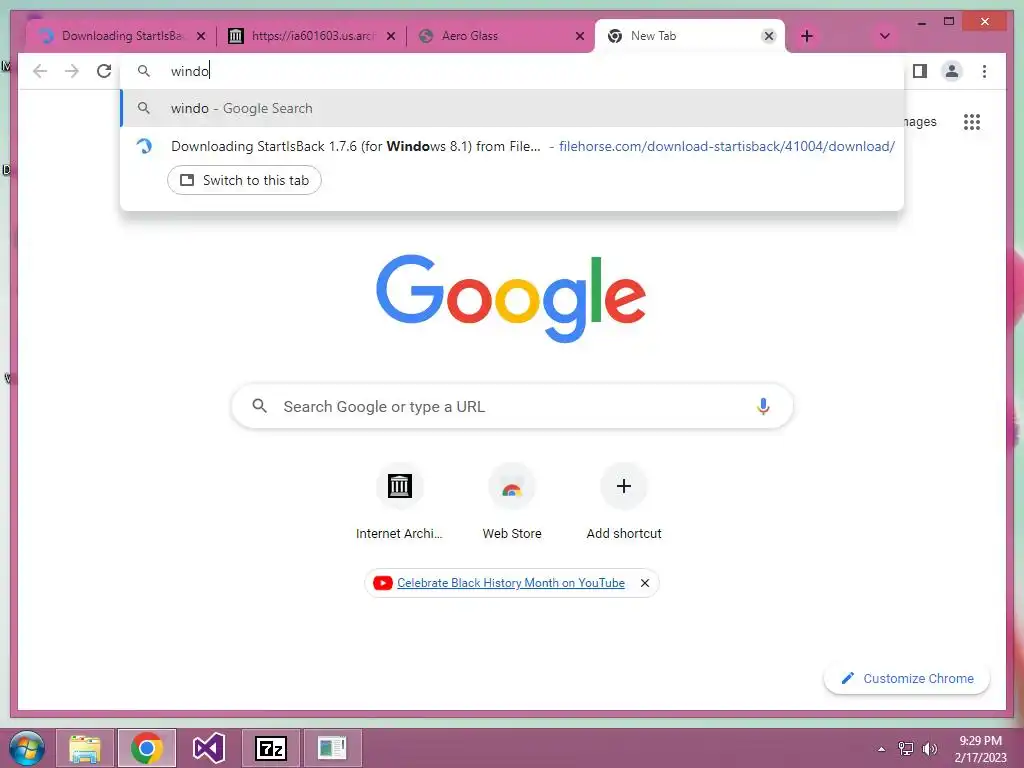This screenshot has height=768, width=1024.
Task: Open the Google apps grid
Action: [x=972, y=122]
